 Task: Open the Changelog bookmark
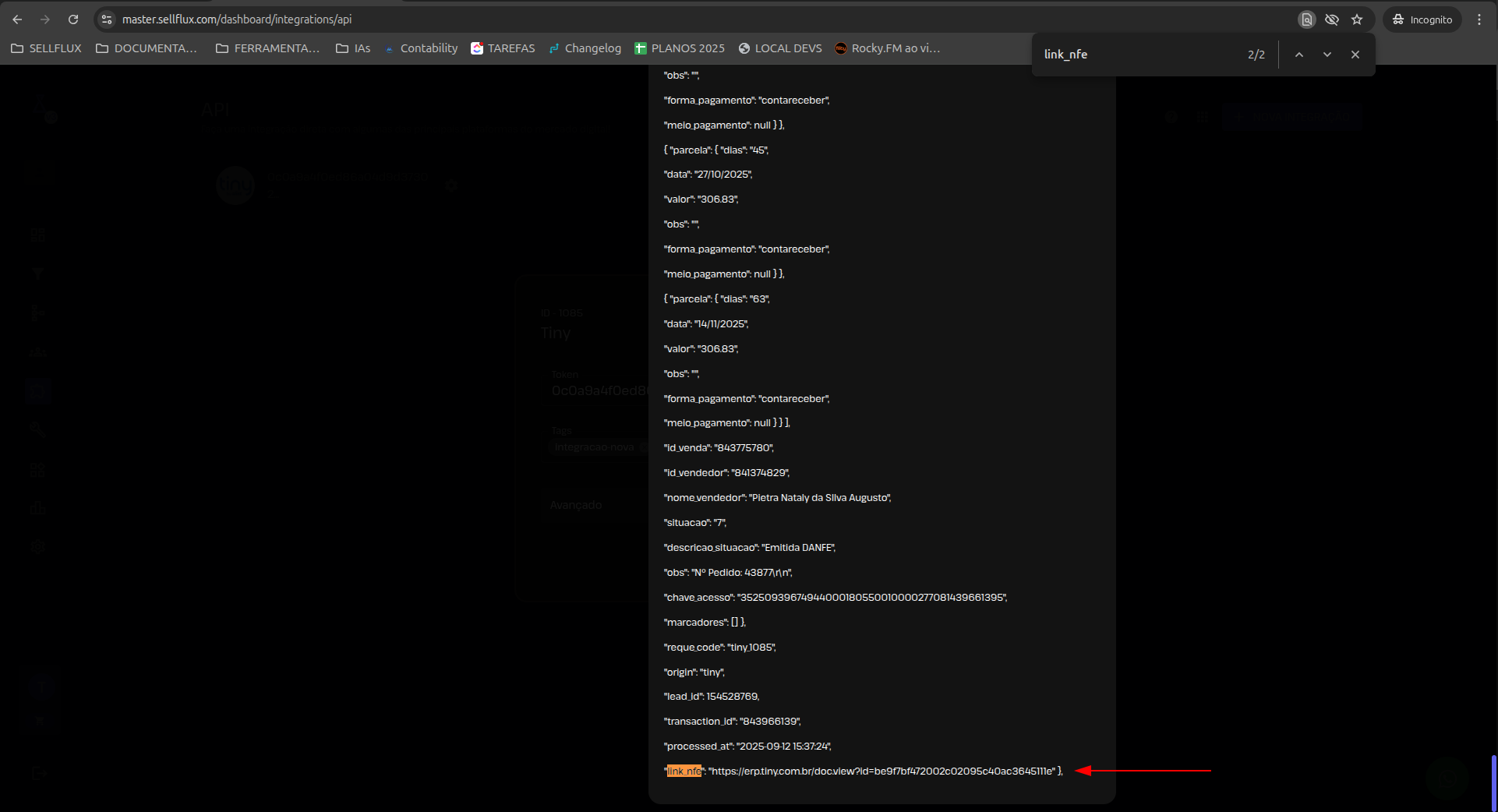click(x=585, y=48)
